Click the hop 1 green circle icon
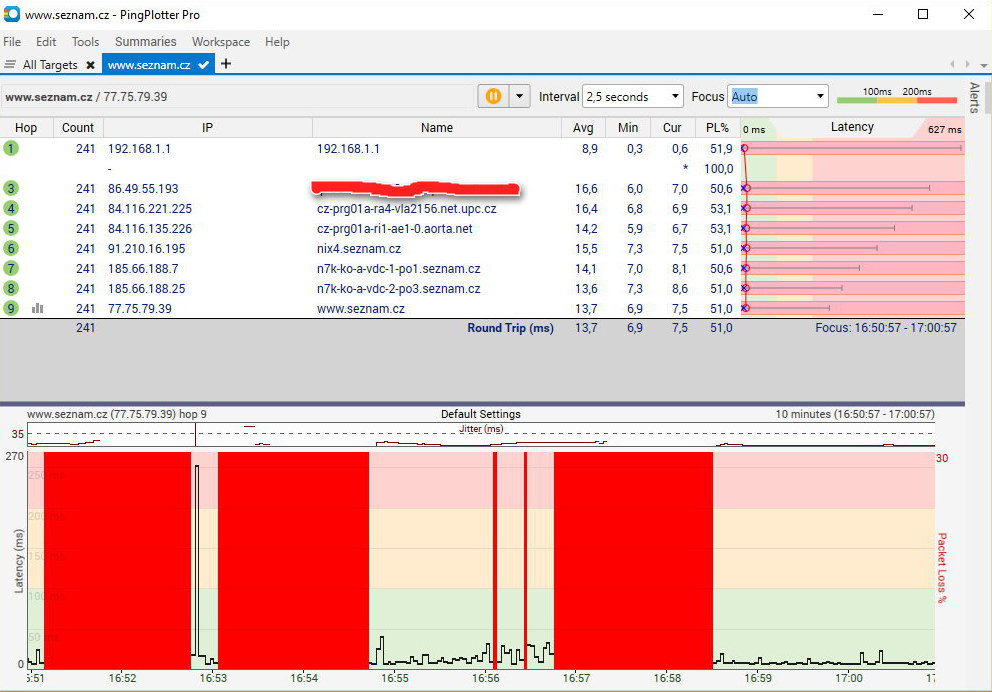Viewport: 992px width, 692px height. (11, 148)
